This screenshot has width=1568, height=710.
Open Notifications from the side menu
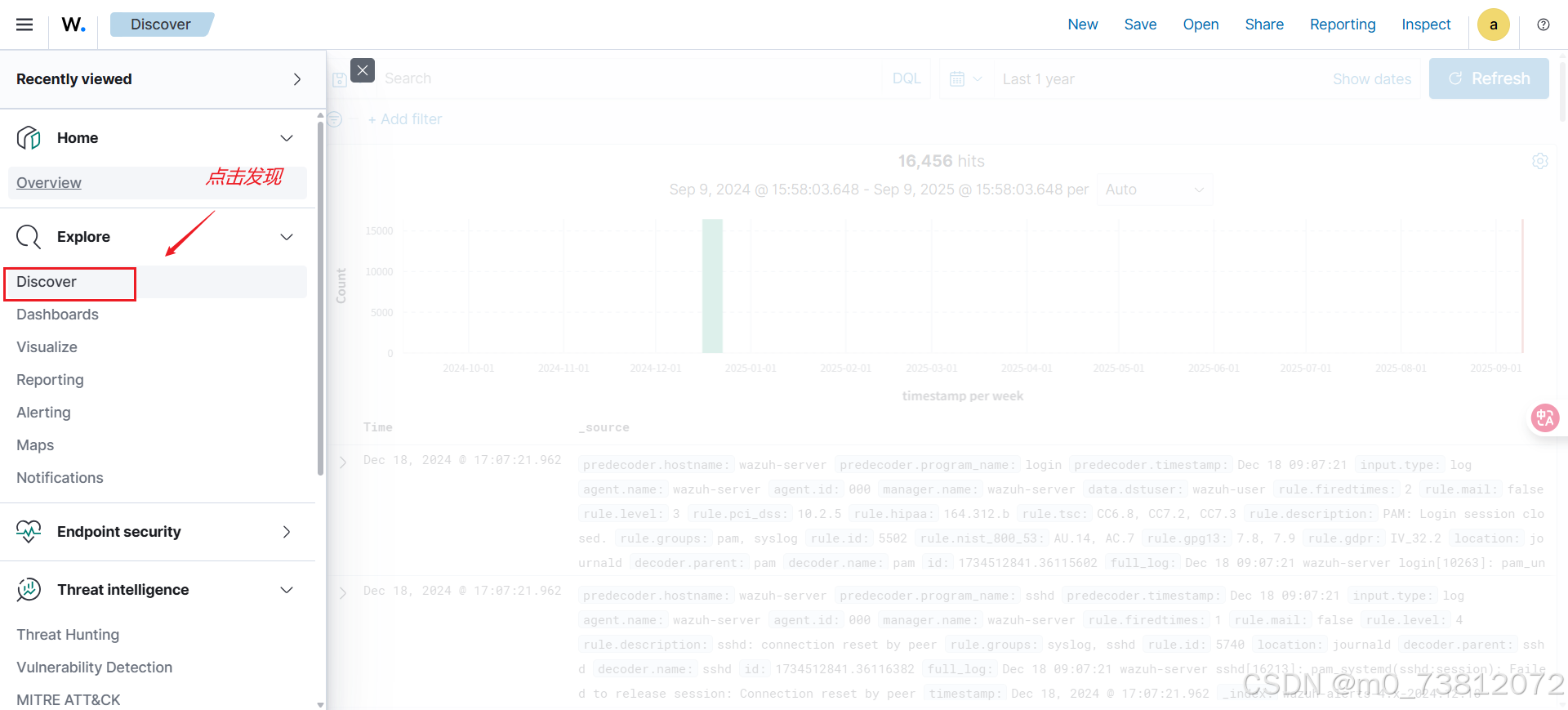click(x=60, y=478)
